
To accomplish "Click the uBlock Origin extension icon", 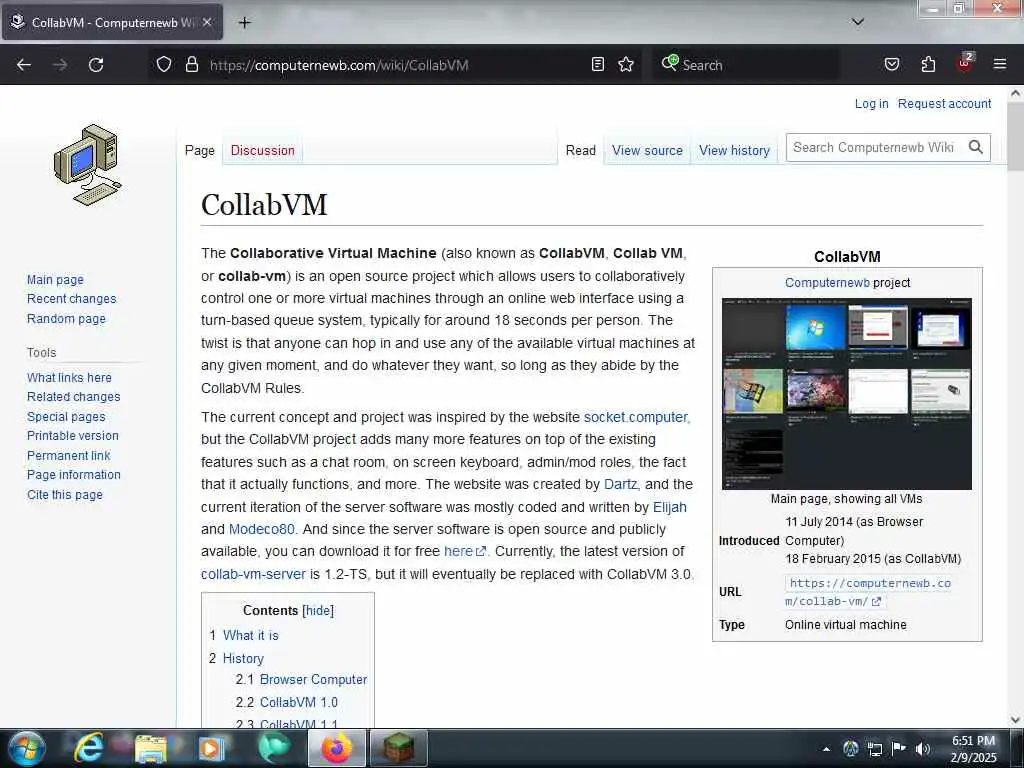I will click(x=965, y=63).
